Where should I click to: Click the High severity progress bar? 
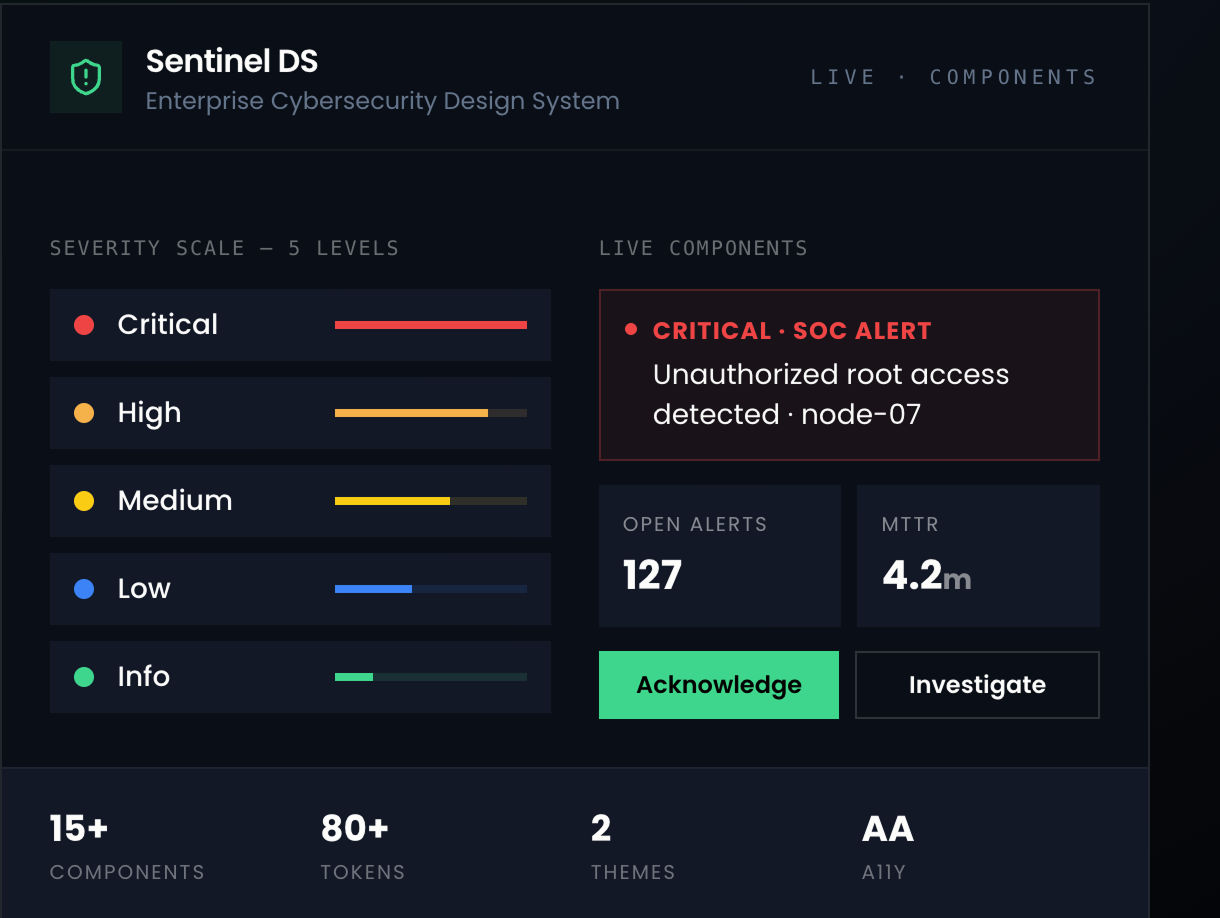[x=431, y=413]
